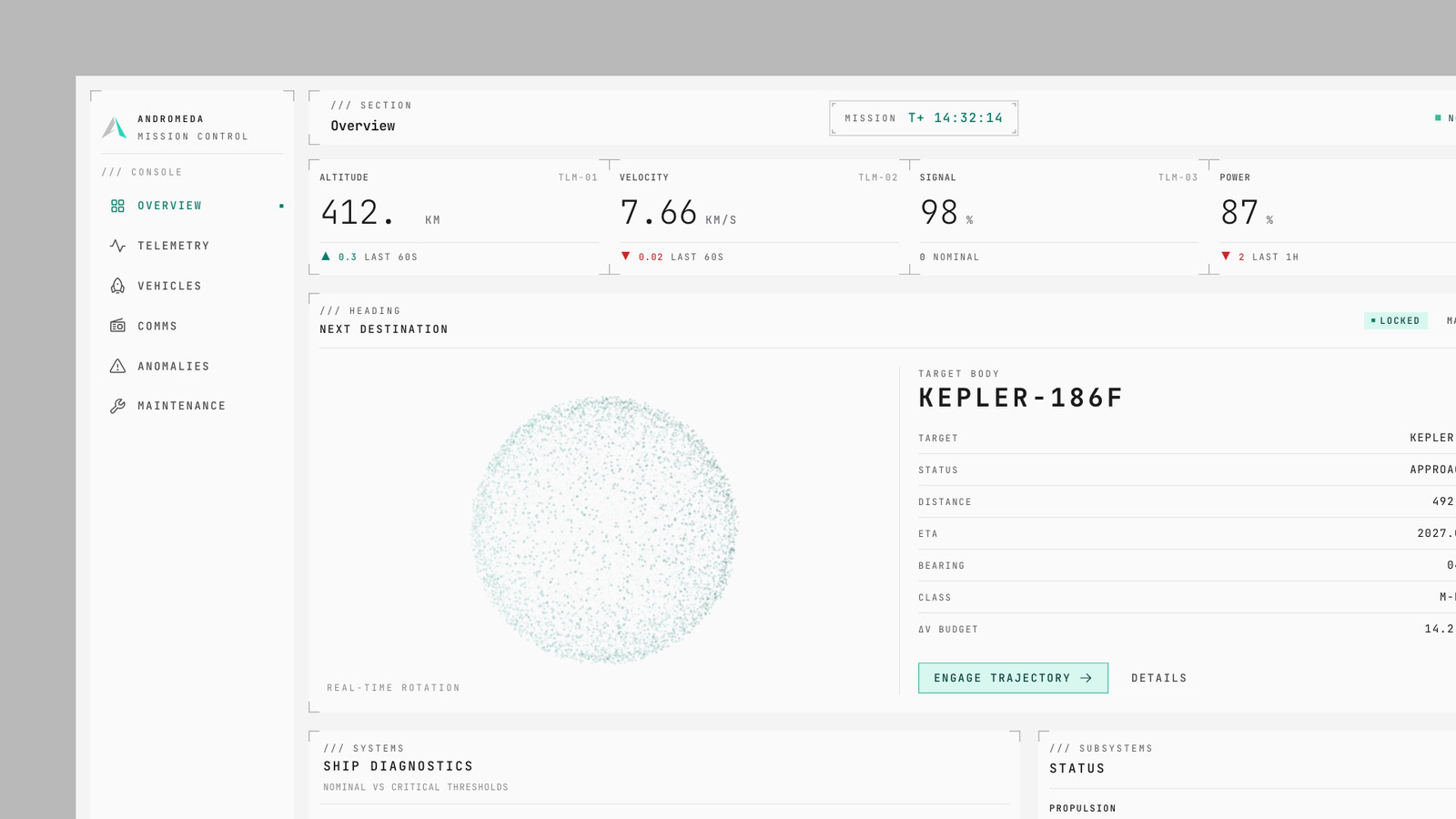This screenshot has height=819, width=1456.
Task: Click the ΔV BUDGET row label
Action: pos(948,630)
